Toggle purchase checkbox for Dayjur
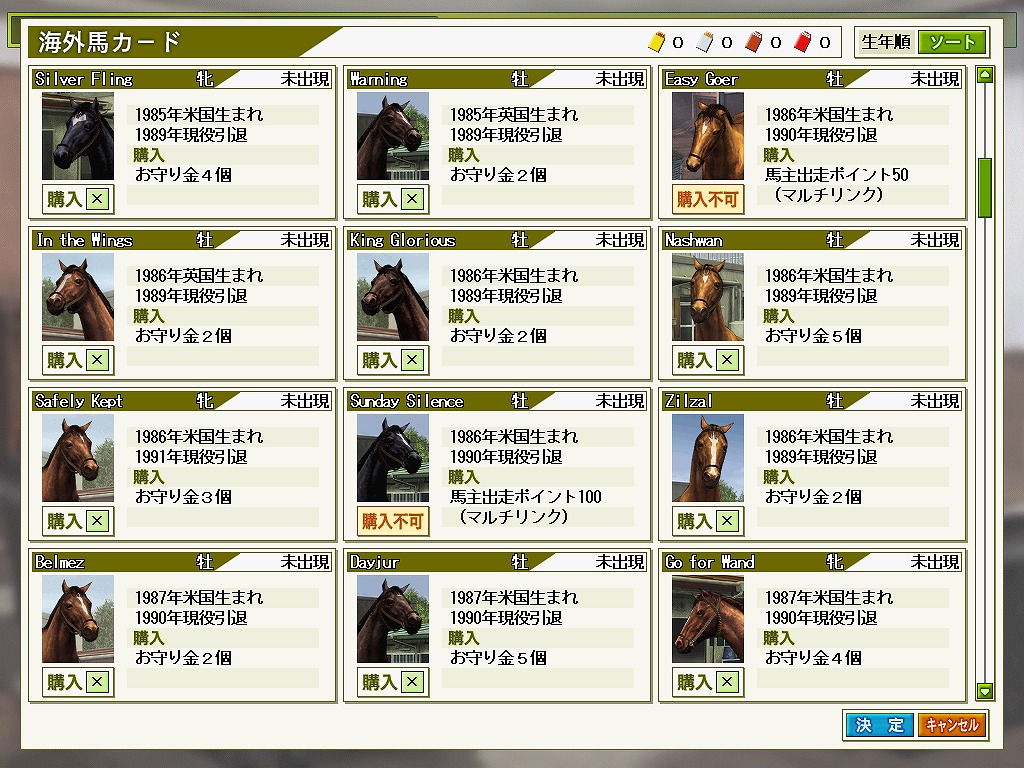This screenshot has height=768, width=1024. pyautogui.click(x=412, y=682)
